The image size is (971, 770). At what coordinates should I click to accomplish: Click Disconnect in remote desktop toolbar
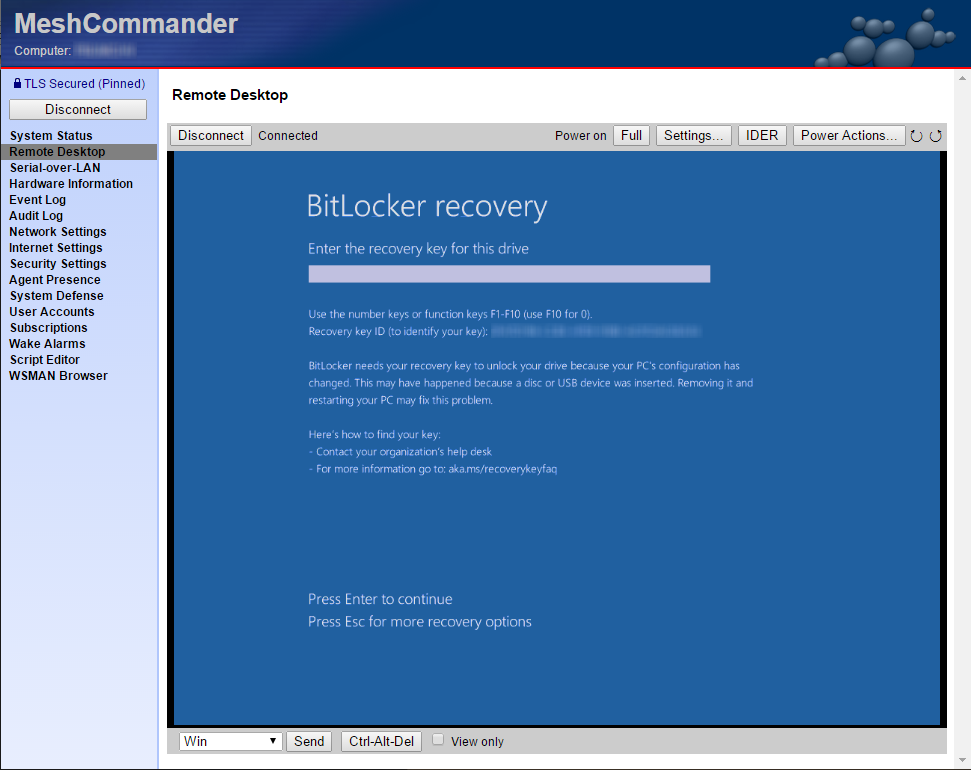coord(211,136)
